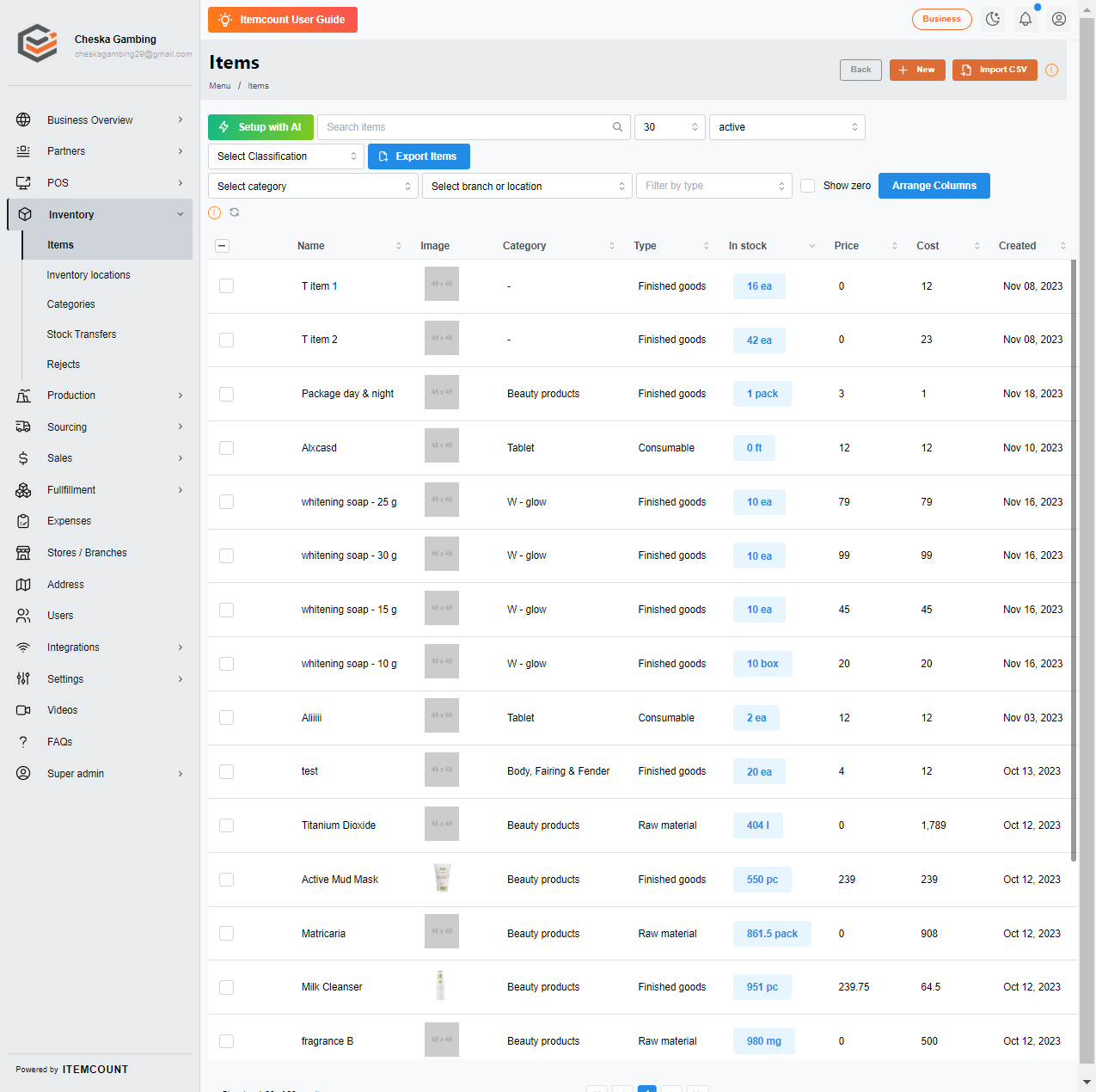Expand the Super admin chevron
This screenshot has width=1096, height=1092.
click(180, 773)
